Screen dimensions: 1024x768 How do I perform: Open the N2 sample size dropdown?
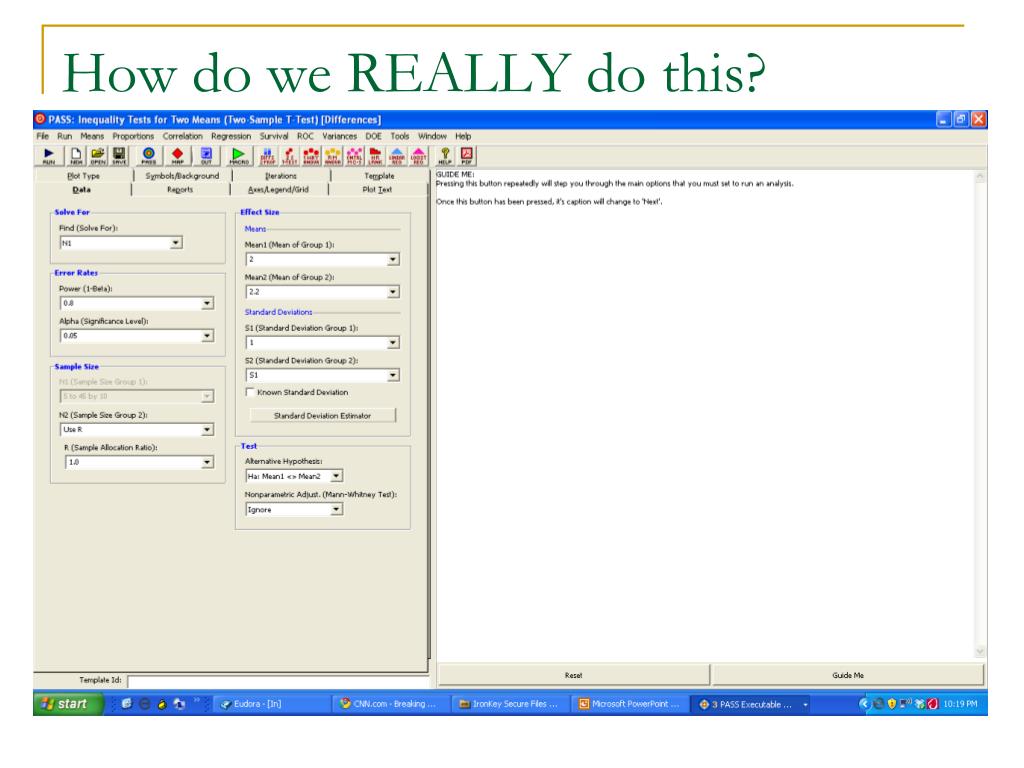pyautogui.click(x=207, y=430)
